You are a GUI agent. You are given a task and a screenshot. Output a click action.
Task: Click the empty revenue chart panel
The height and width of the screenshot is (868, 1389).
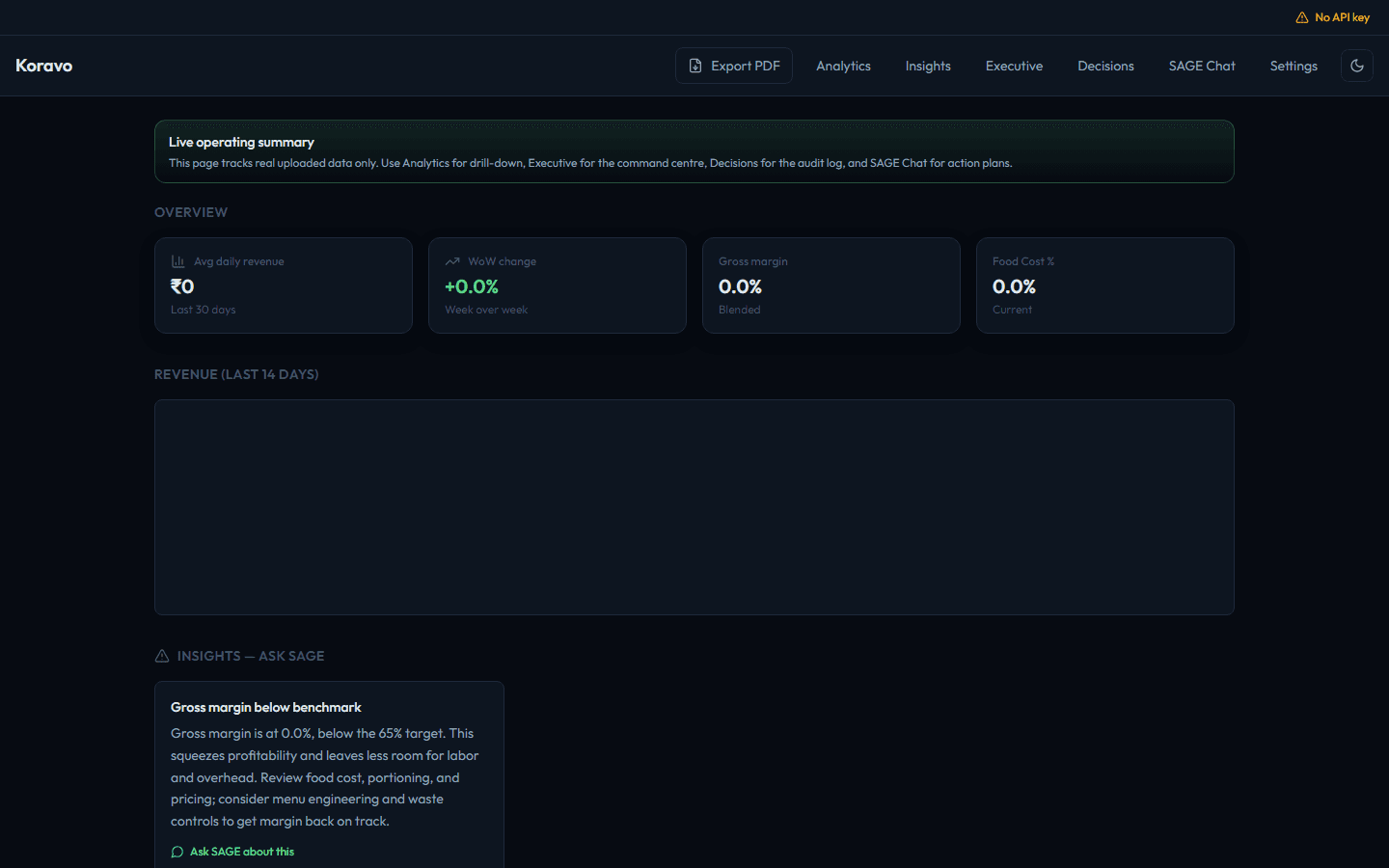coord(694,507)
